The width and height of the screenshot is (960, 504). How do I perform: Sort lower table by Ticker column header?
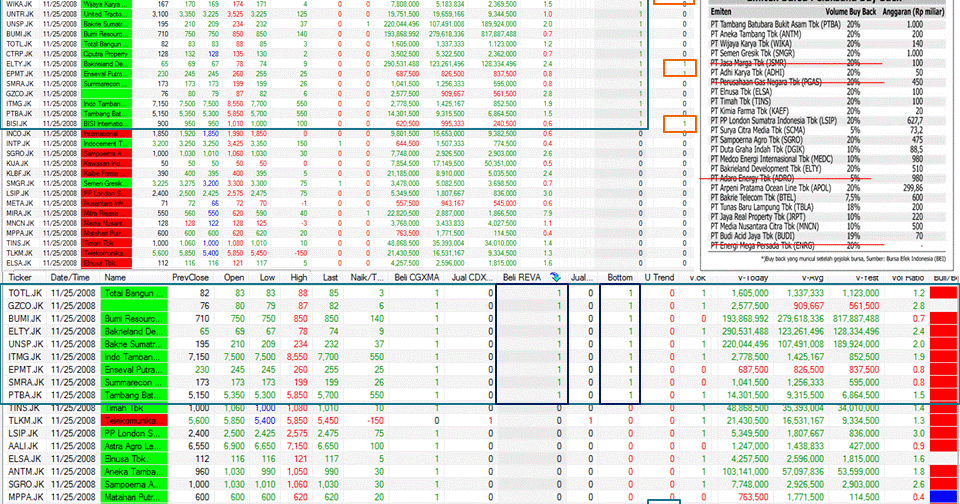pos(20,277)
